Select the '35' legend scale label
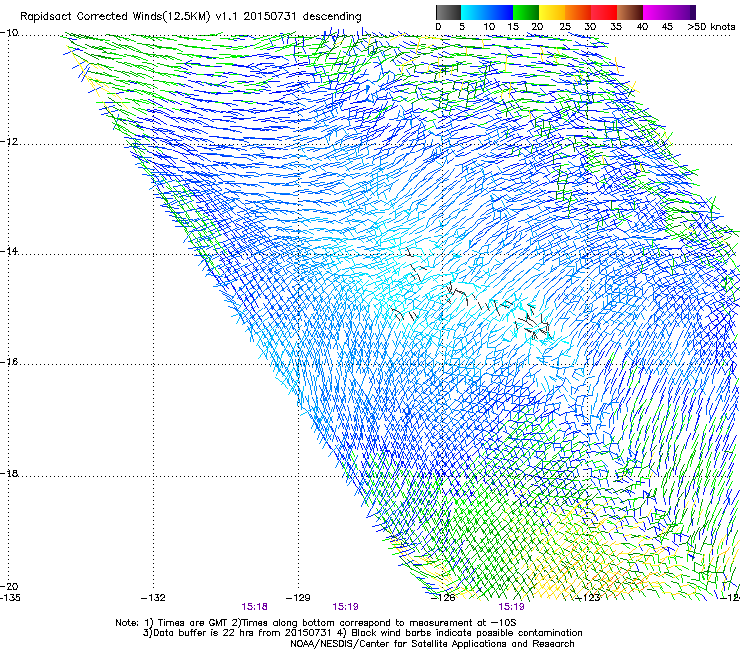The image size is (740, 650). (616, 26)
